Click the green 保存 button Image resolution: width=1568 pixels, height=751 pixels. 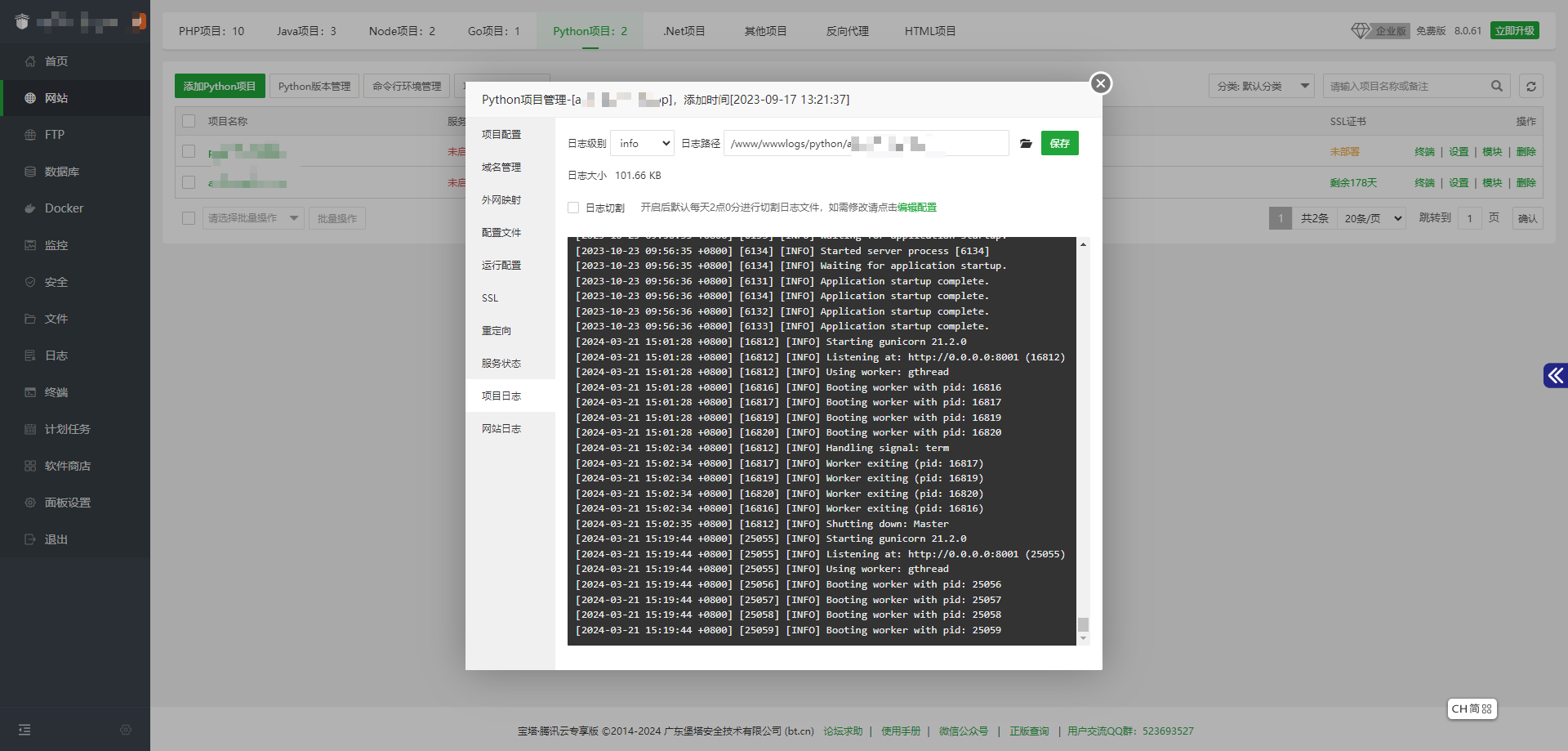pyautogui.click(x=1060, y=143)
